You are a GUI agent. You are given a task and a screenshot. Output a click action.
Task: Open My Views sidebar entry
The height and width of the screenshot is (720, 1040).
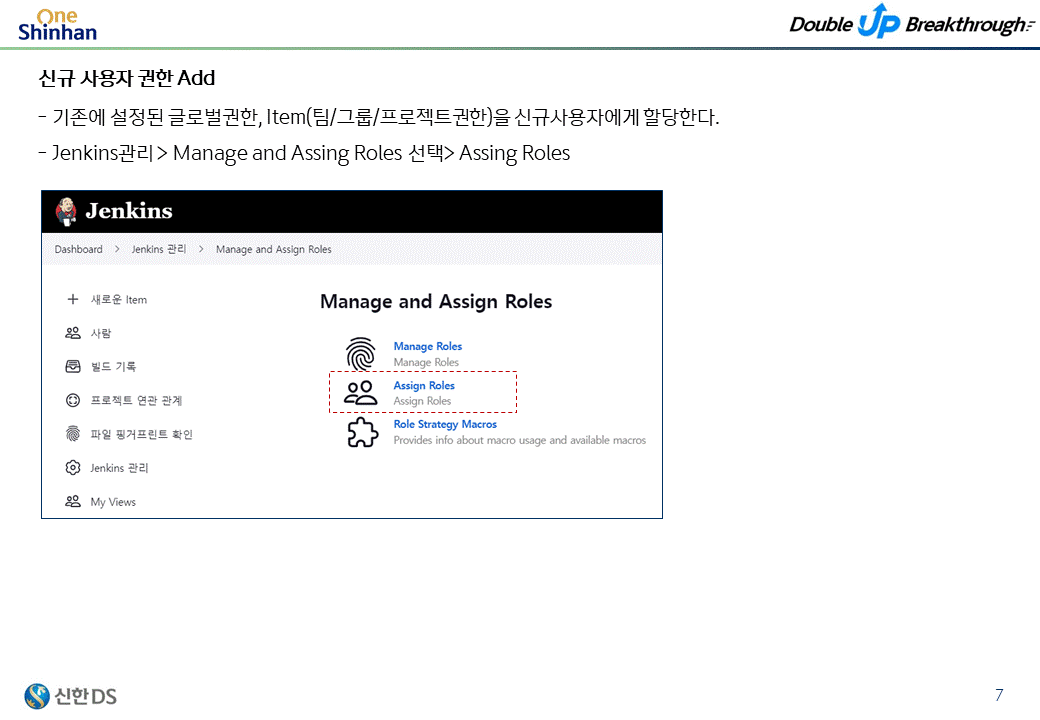113,502
